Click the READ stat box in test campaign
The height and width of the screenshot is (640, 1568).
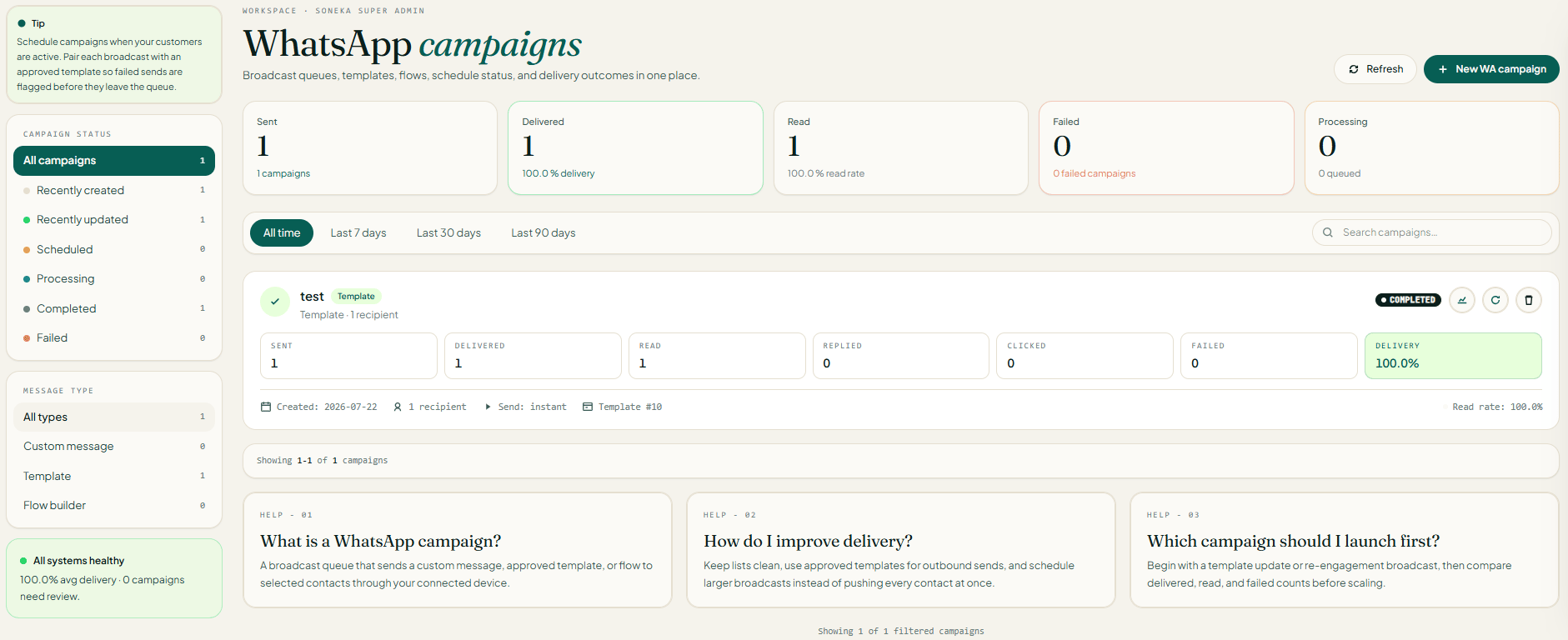717,356
